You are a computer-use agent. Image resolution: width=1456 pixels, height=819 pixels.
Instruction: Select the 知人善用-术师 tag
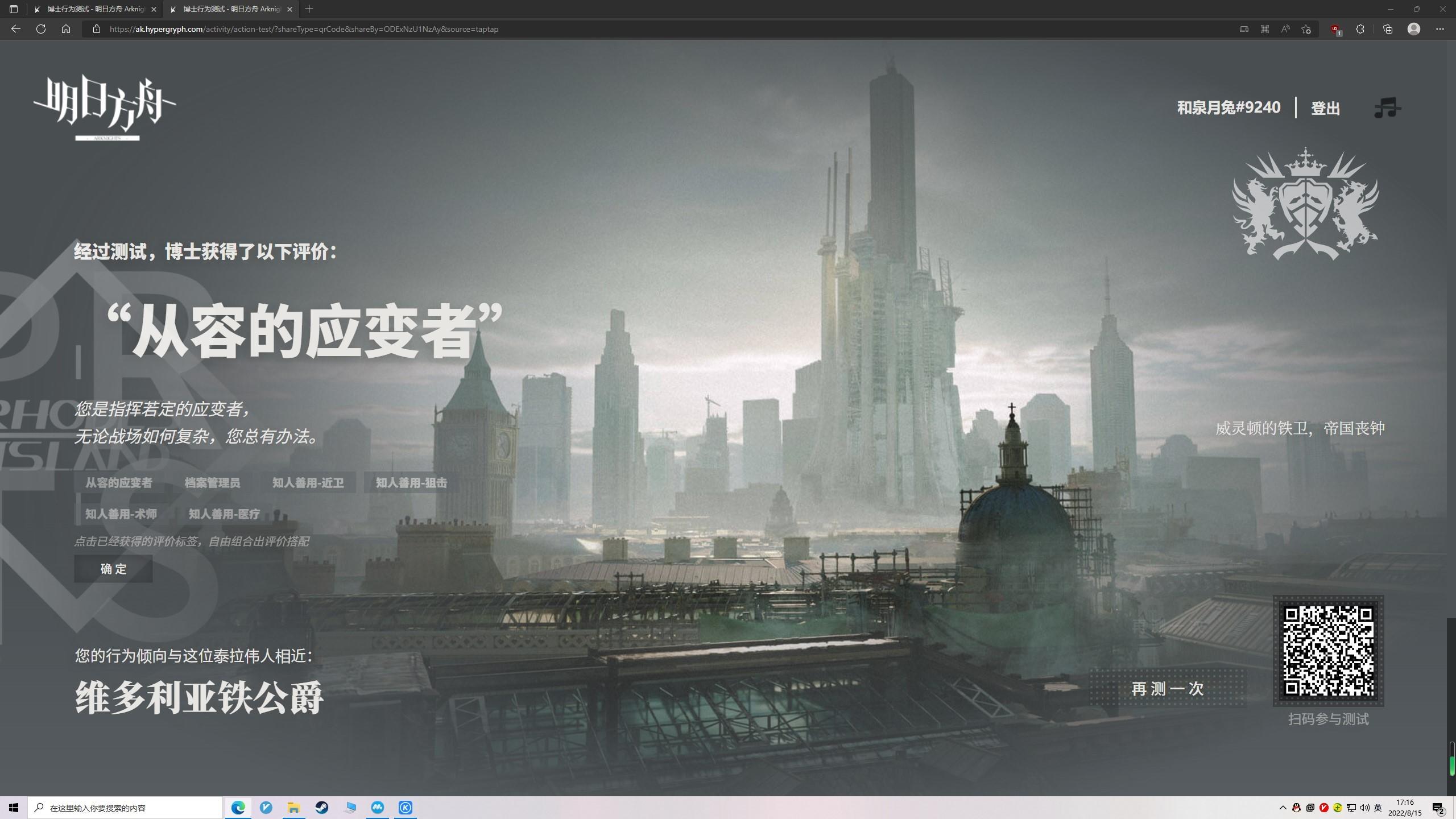point(121,514)
